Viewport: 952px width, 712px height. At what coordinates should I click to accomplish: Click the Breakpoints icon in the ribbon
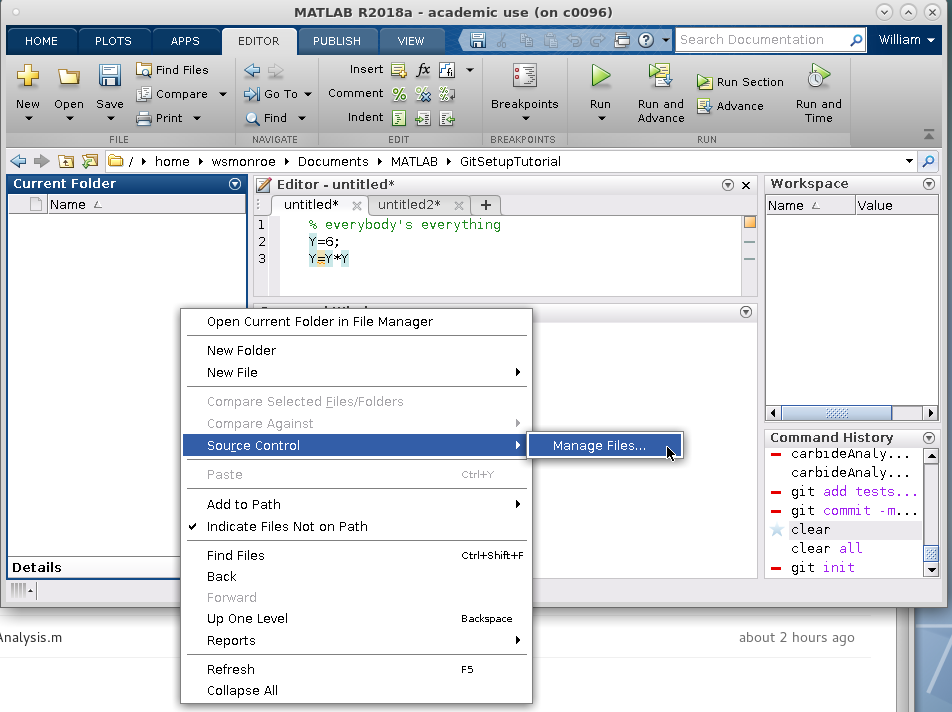[524, 78]
